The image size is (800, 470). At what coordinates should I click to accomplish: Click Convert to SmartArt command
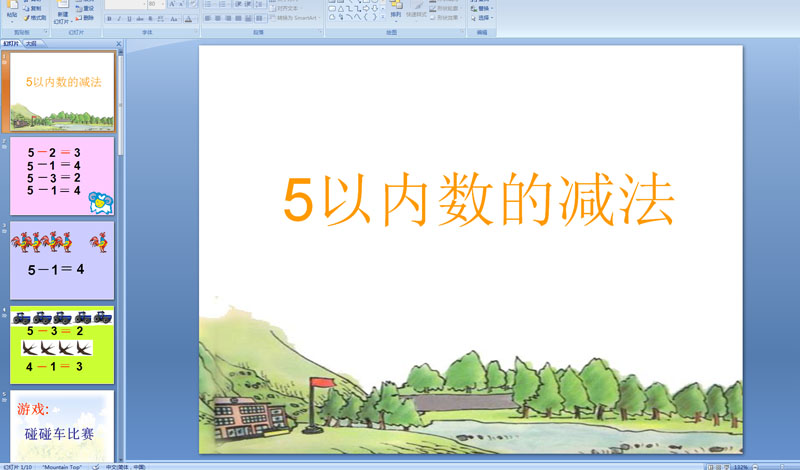point(295,18)
